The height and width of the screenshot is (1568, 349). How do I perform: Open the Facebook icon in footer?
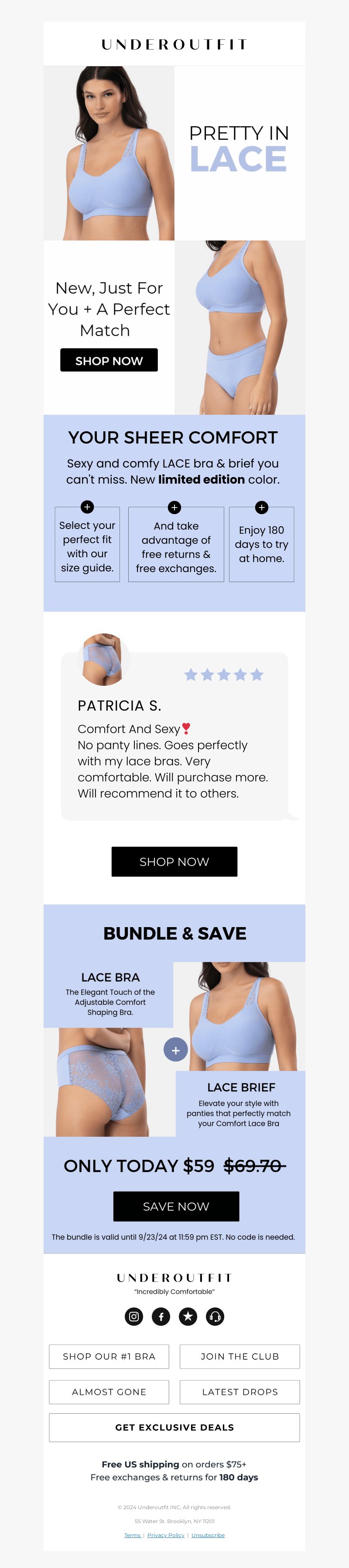tap(161, 1317)
